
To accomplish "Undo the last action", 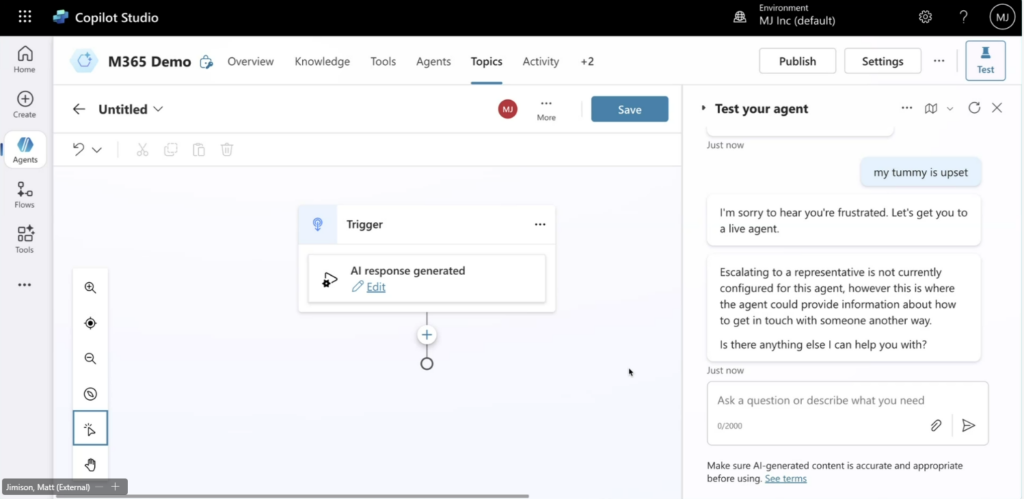I will tap(78, 150).
